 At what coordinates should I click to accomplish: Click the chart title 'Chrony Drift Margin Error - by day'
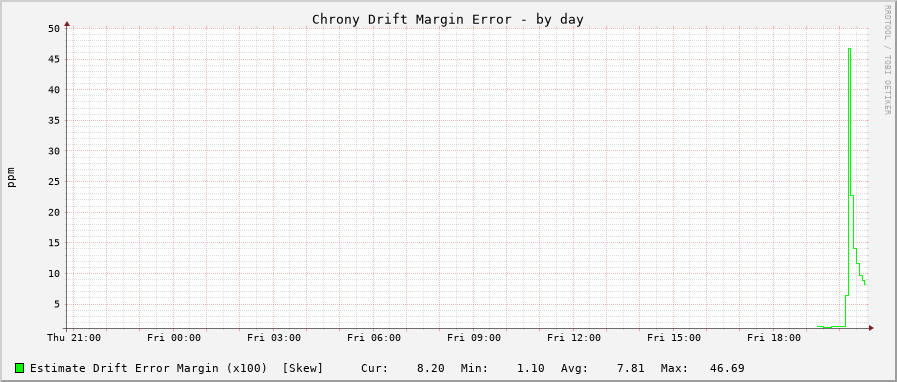coord(447,19)
